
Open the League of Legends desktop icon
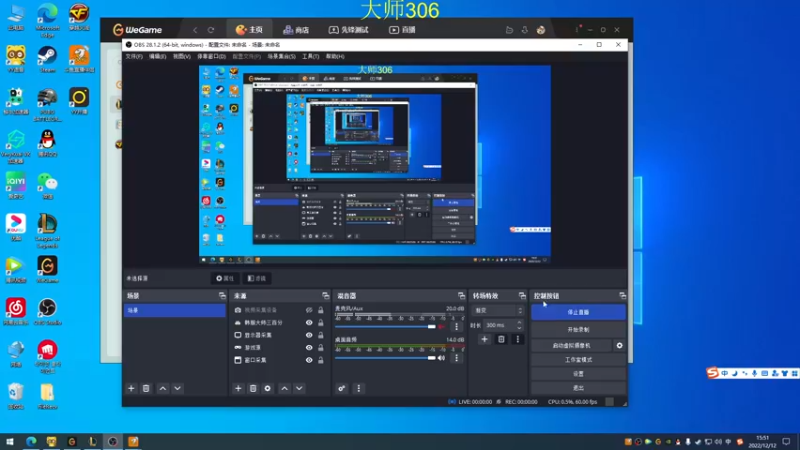[x=47, y=231]
